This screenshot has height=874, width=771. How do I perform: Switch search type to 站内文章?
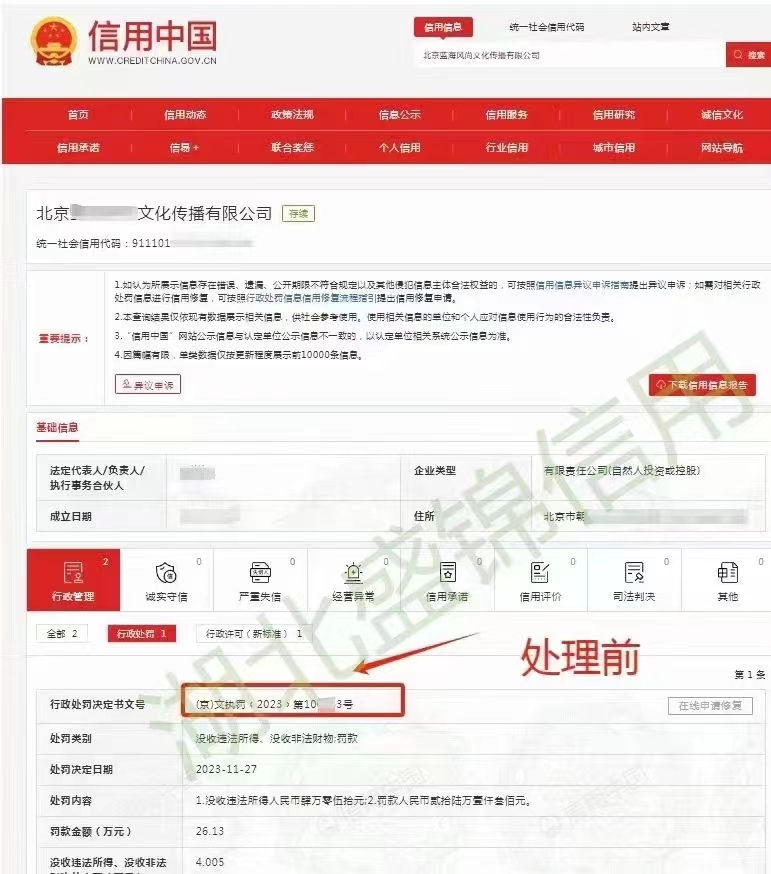[651, 28]
